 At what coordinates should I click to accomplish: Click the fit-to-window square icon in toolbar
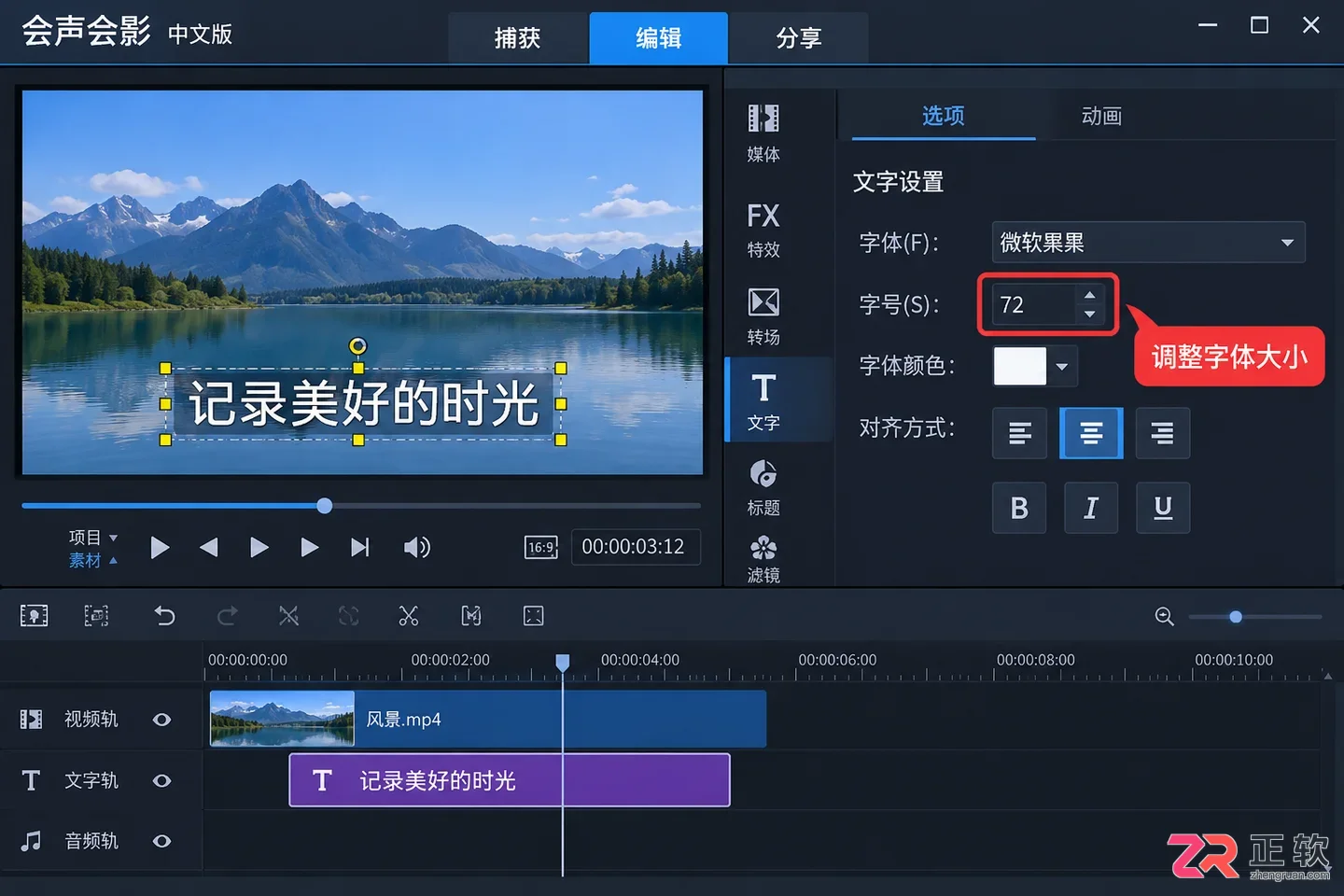534,616
